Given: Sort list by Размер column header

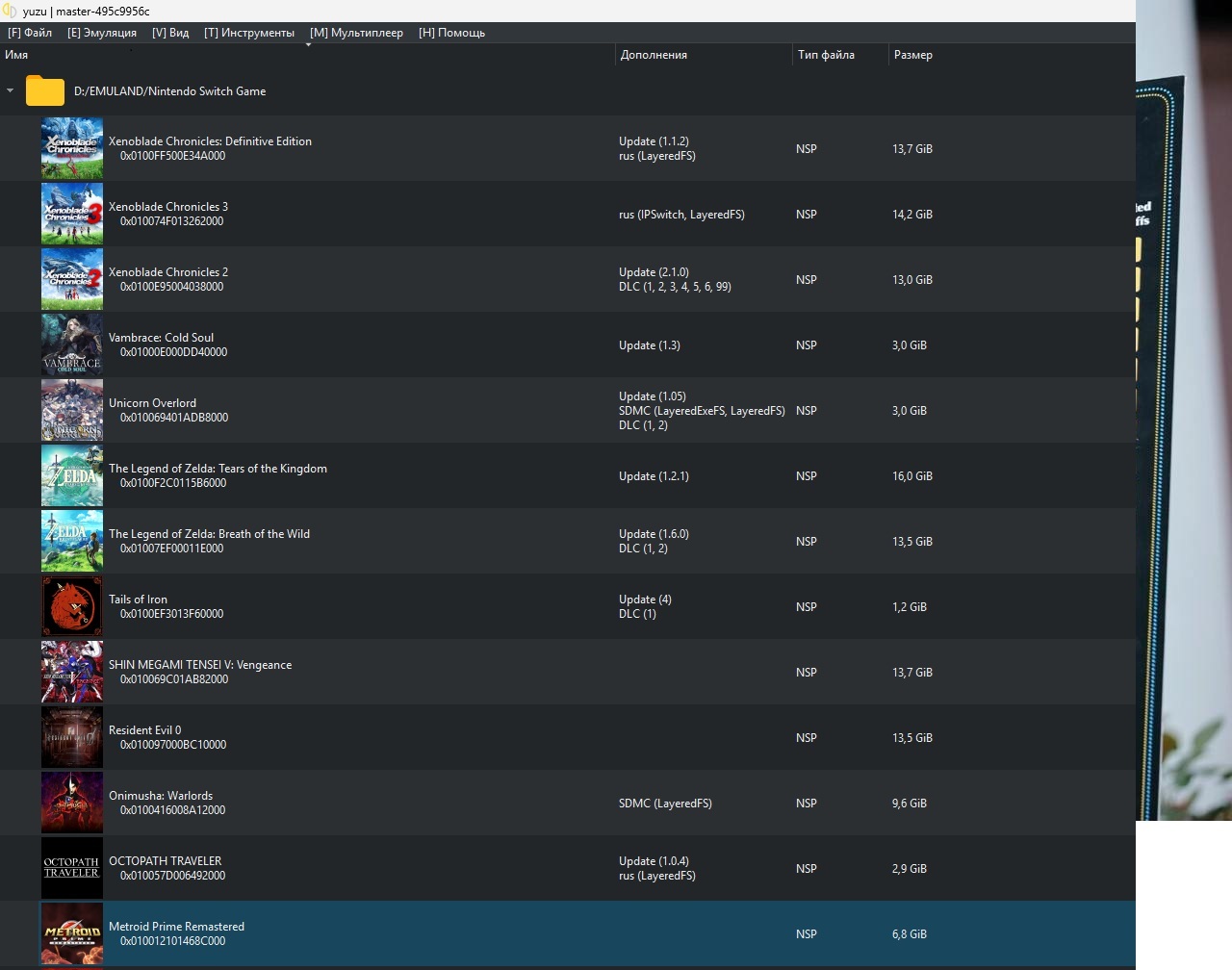Looking at the screenshot, I should click(x=912, y=55).
